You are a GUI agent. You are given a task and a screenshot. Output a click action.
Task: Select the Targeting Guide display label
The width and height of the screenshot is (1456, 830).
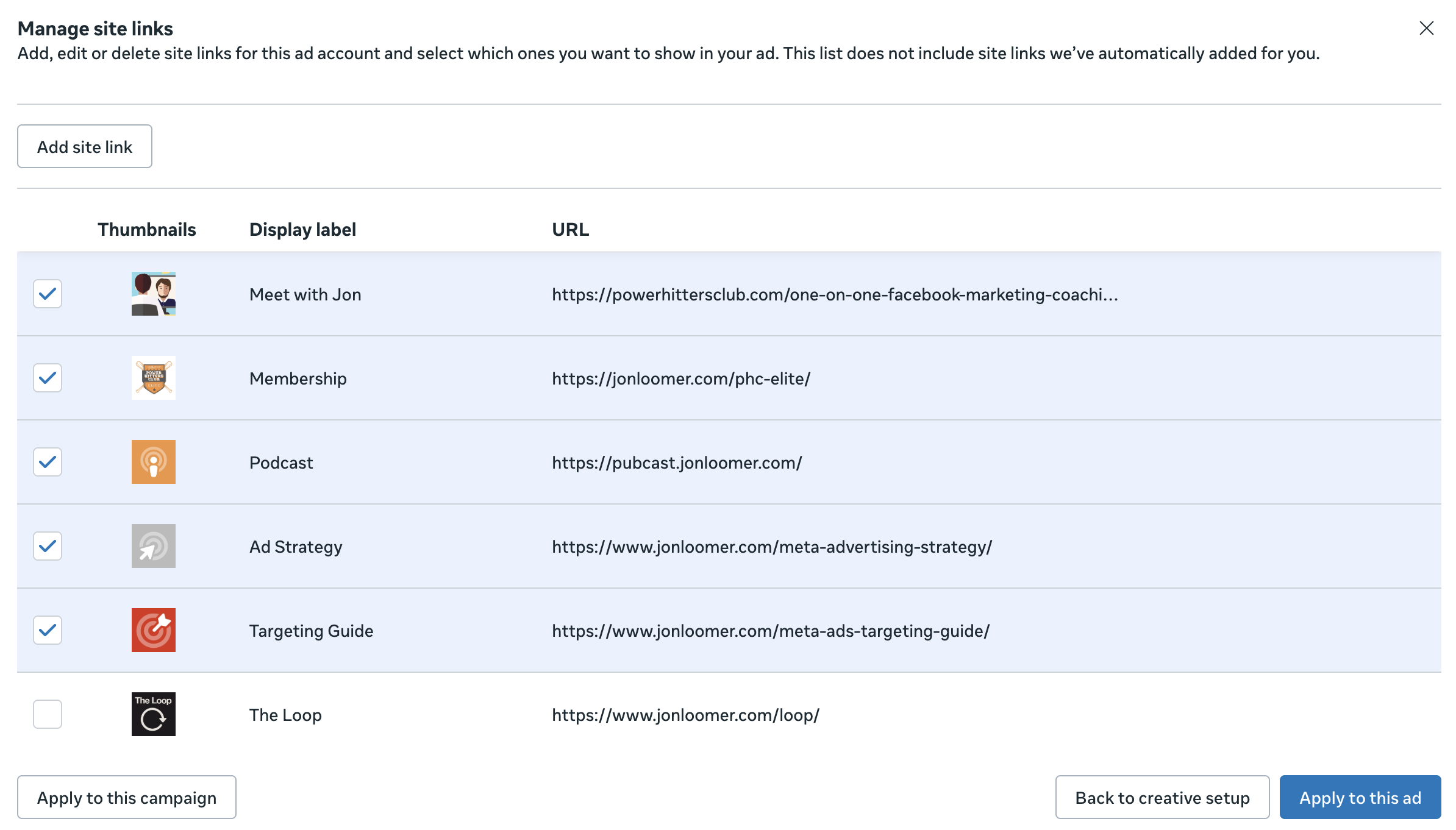click(311, 631)
